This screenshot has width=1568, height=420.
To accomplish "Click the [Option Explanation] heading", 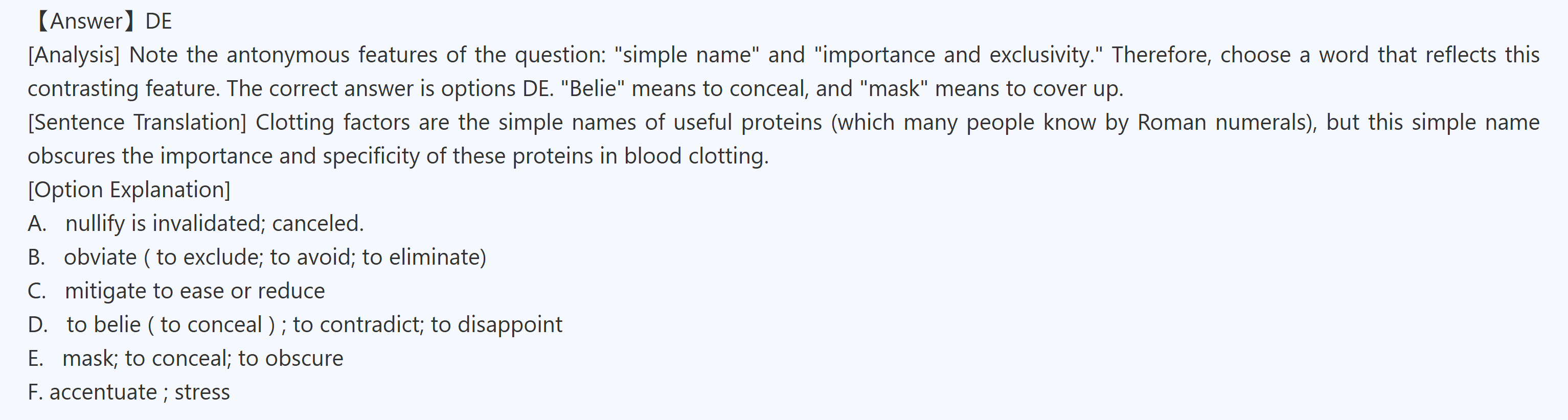I will click(x=129, y=190).
